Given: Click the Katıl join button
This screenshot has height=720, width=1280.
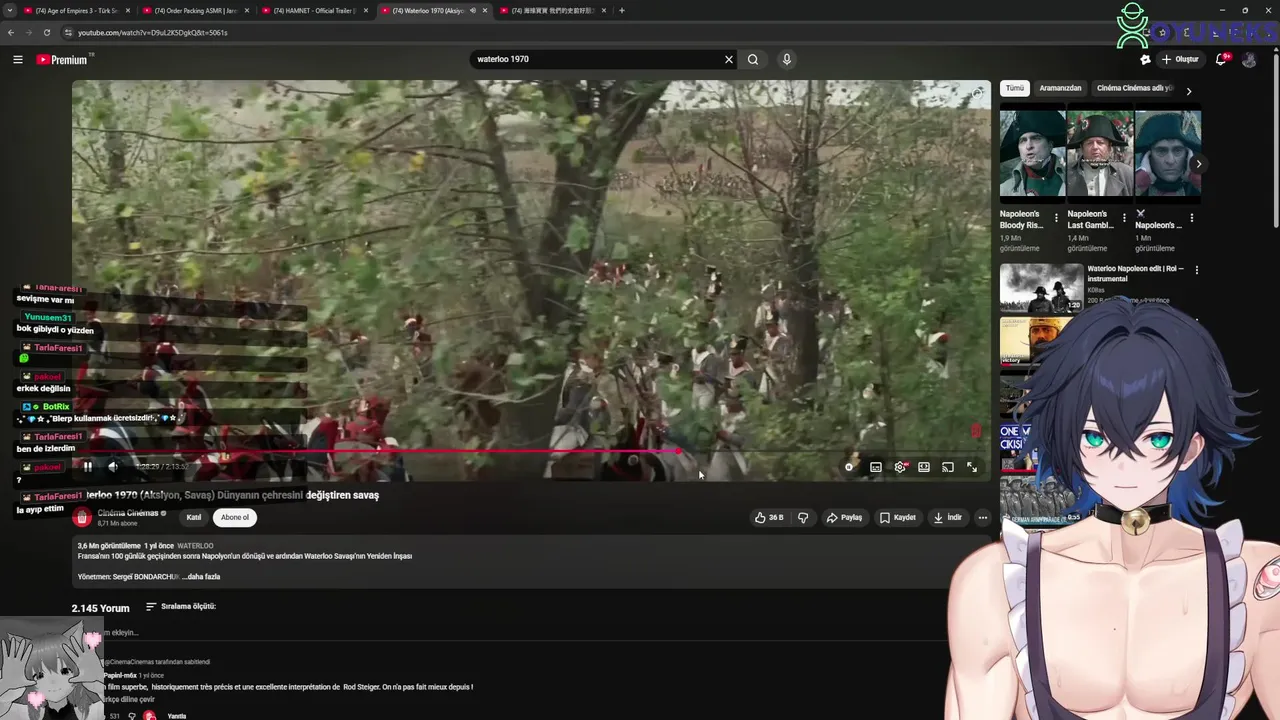Looking at the screenshot, I should (194, 517).
